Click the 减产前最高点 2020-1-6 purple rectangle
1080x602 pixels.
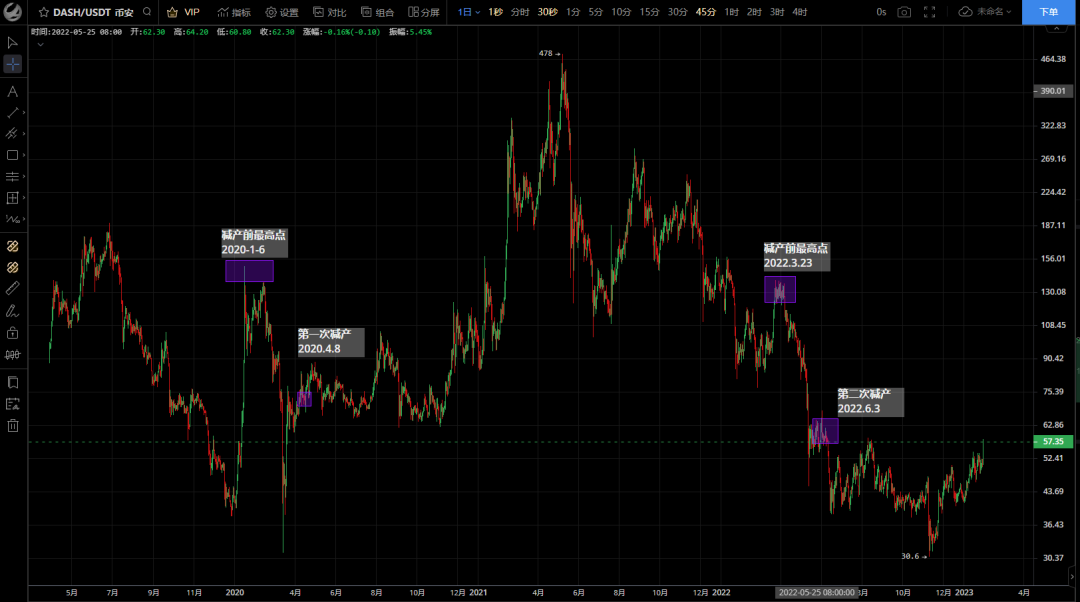(x=249, y=271)
